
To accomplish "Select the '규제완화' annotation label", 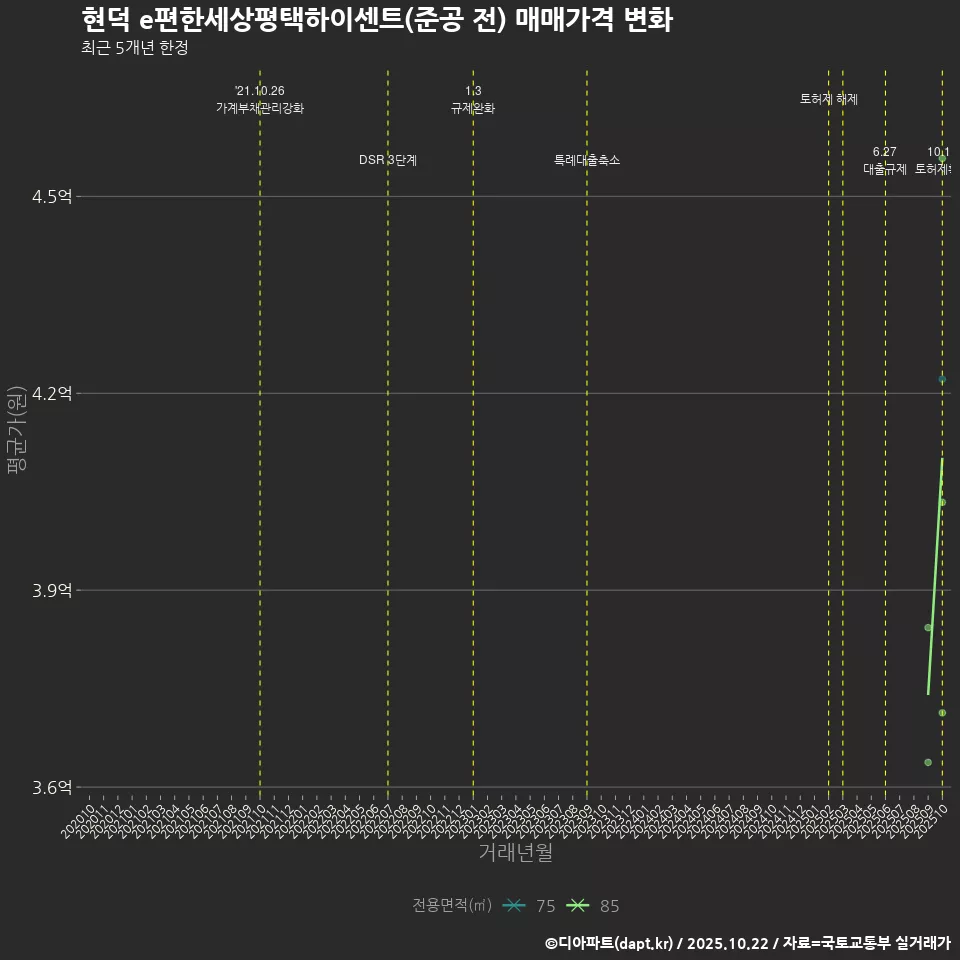I will (473, 108).
